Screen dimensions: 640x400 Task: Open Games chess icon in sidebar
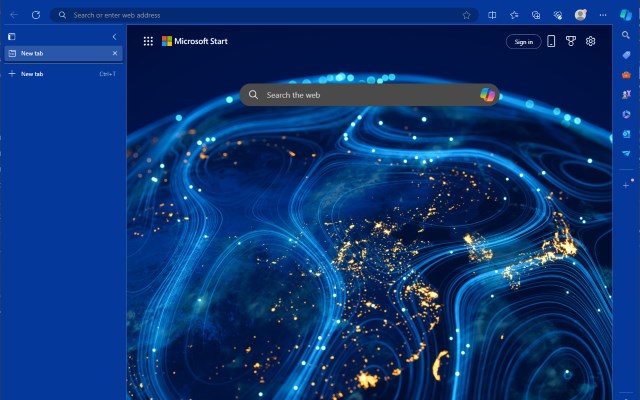[626, 94]
